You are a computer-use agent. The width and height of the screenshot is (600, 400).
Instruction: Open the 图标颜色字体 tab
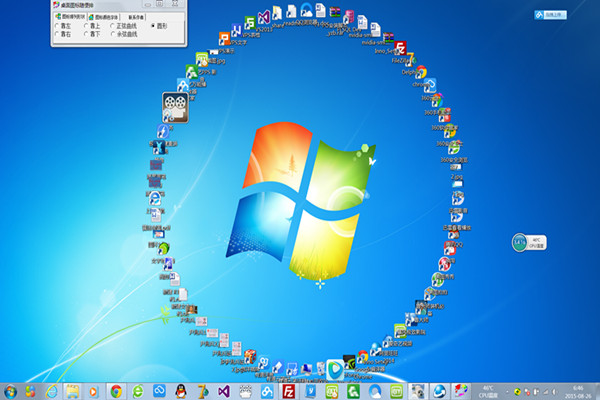click(103, 17)
